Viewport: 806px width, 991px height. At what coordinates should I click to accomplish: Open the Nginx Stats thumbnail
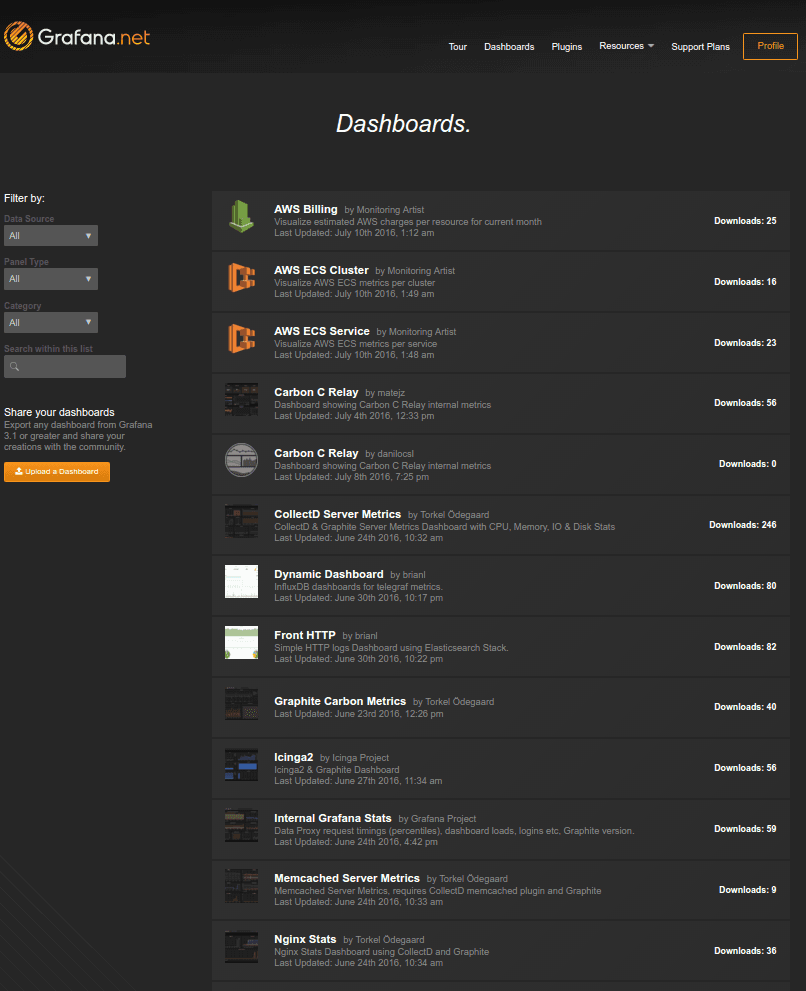click(241, 947)
